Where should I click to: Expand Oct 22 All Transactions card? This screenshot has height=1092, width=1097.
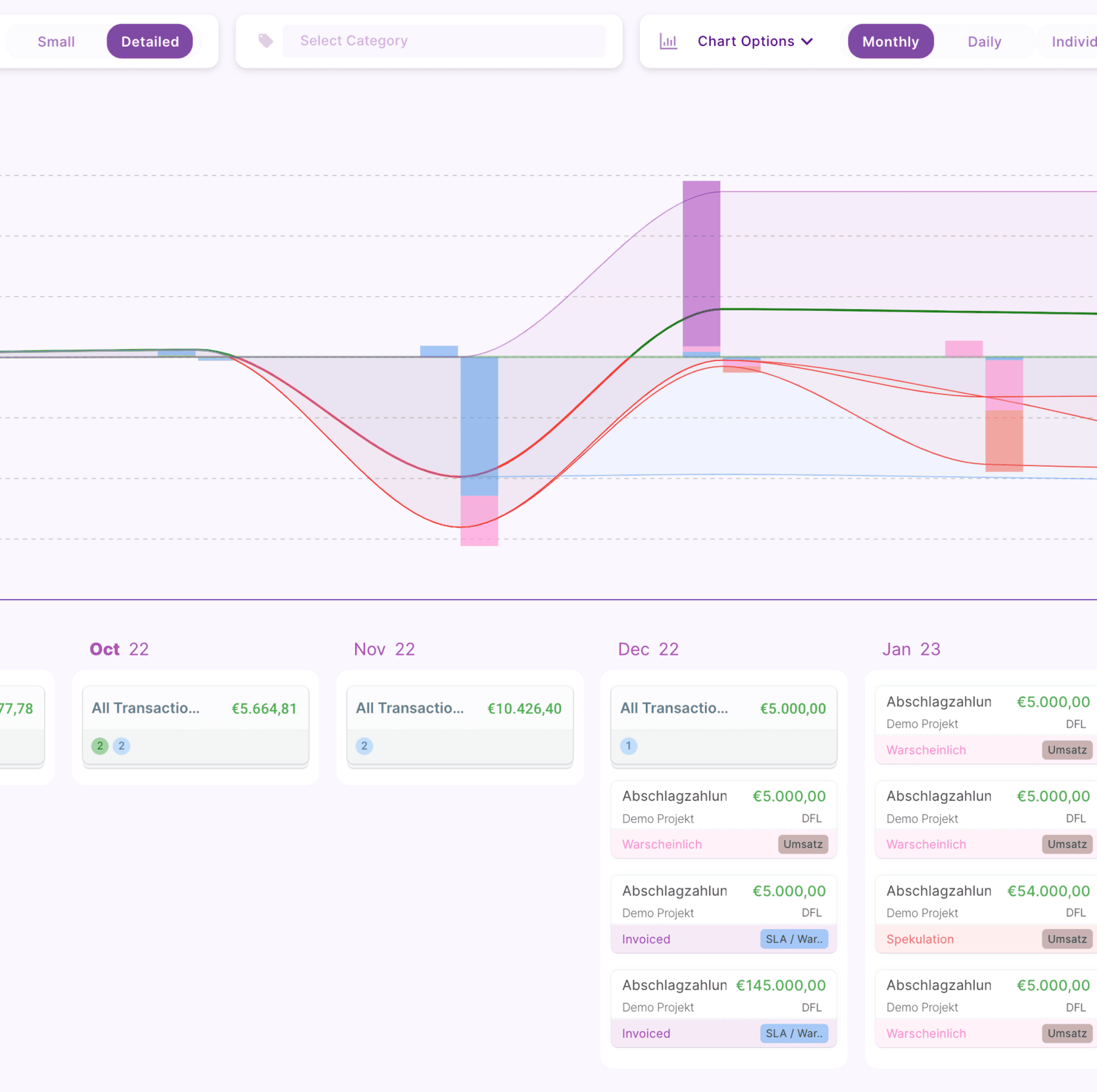[195, 709]
